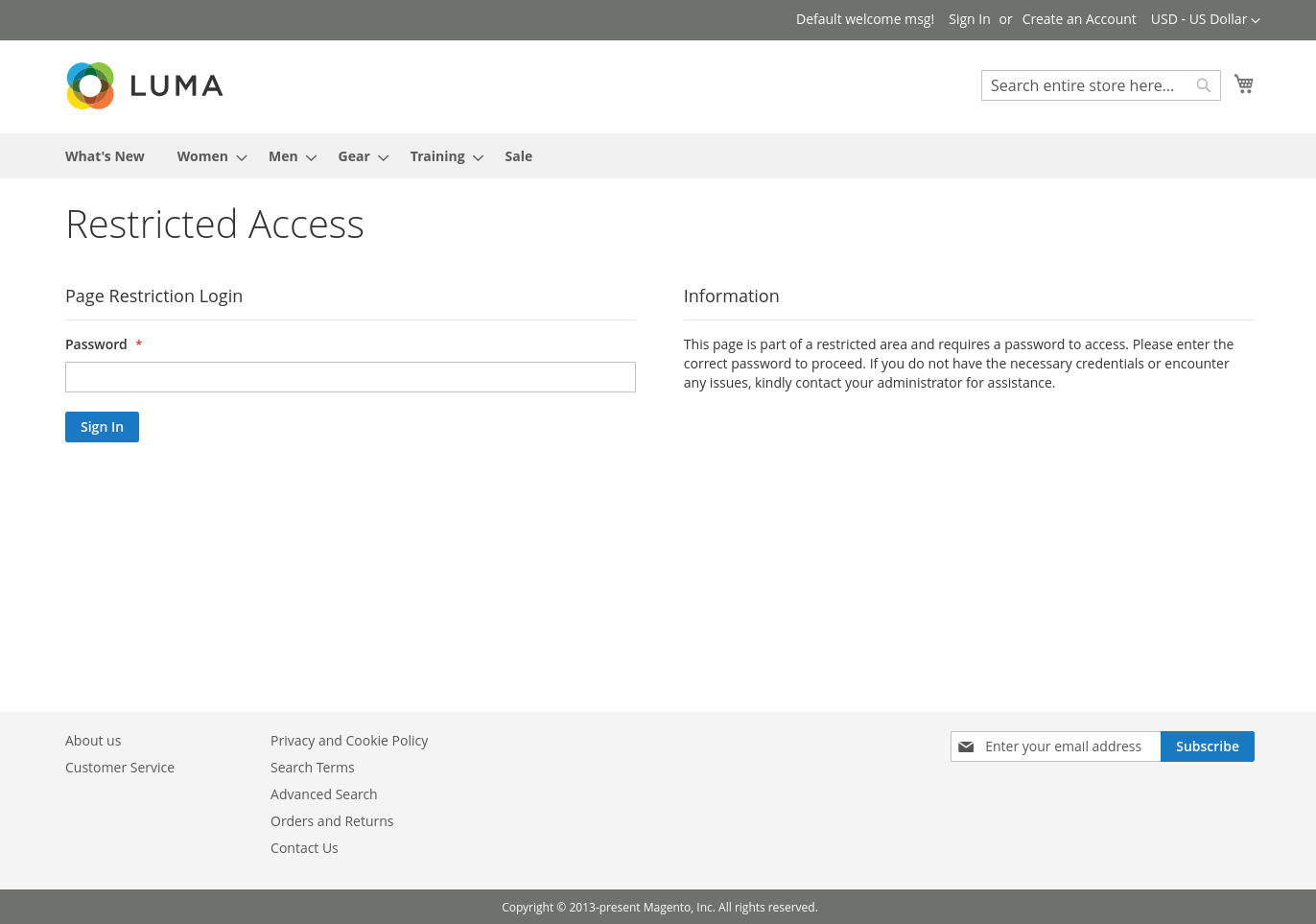Click the store search box
This screenshot has height=924, width=1316.
(x=1090, y=85)
